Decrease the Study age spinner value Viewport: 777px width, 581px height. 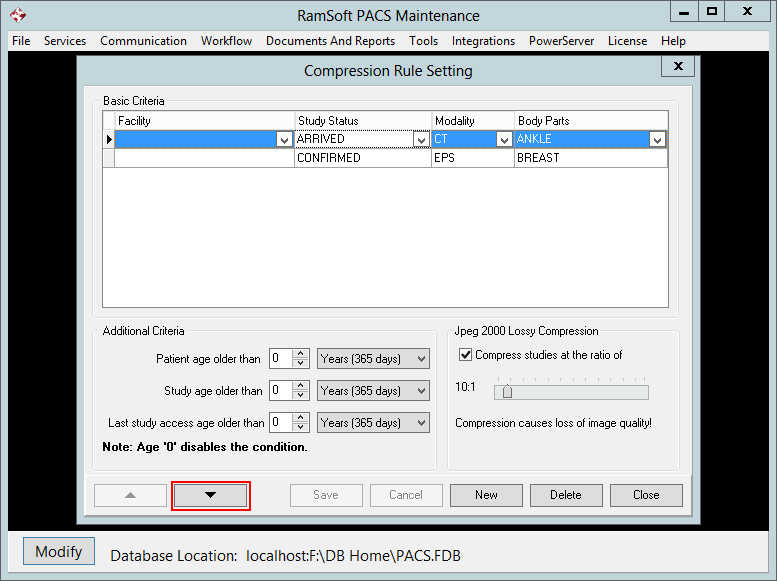pos(300,395)
